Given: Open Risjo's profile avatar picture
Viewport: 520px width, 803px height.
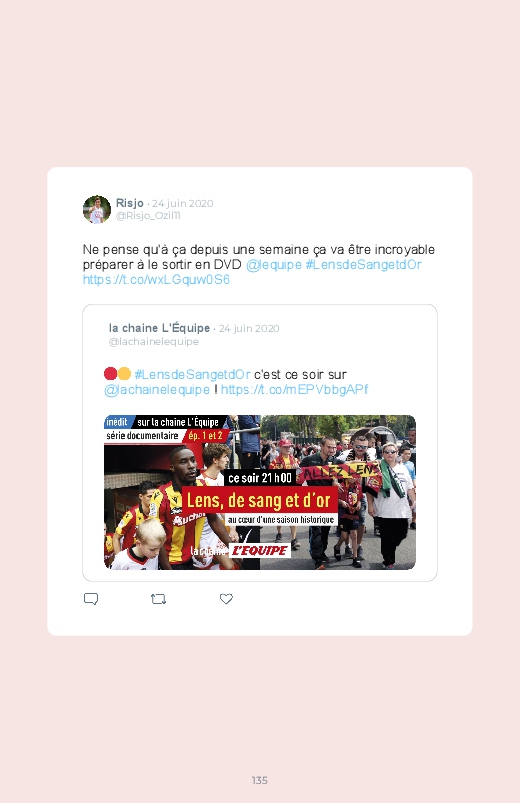Looking at the screenshot, I should pyautogui.click(x=97, y=209).
